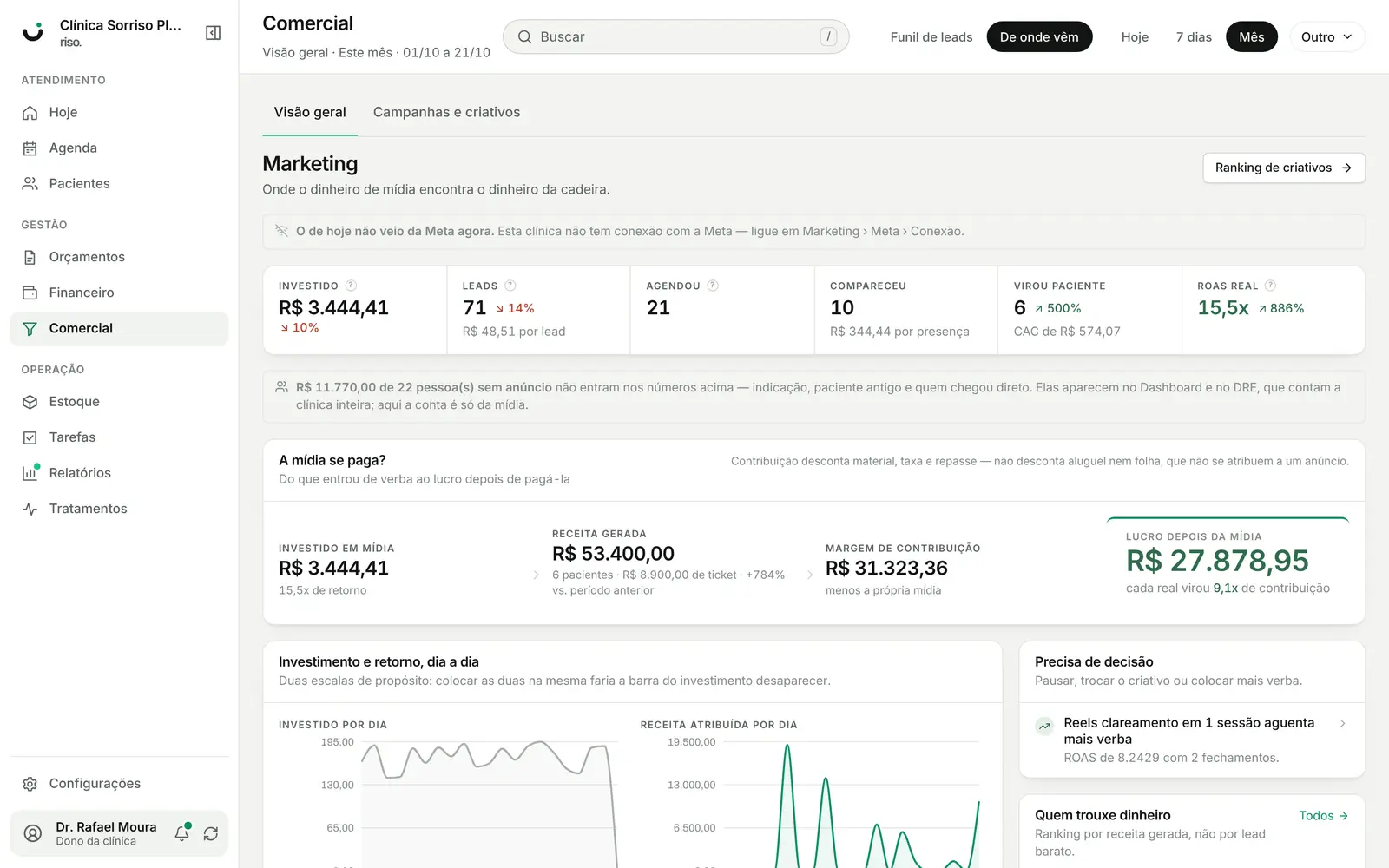Focus the Buscar search field
This screenshot has width=1389, height=868.
676,37
